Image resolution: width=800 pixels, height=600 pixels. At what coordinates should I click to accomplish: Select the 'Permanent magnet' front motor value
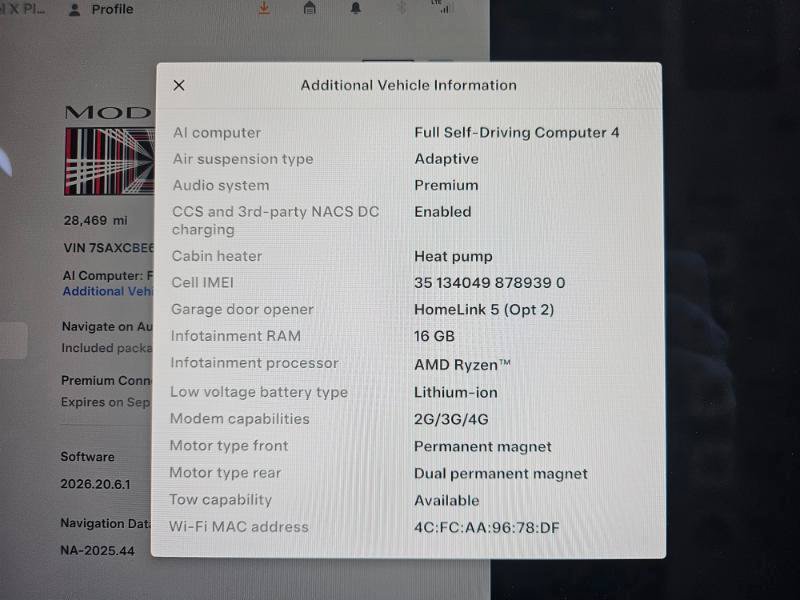[482, 447]
